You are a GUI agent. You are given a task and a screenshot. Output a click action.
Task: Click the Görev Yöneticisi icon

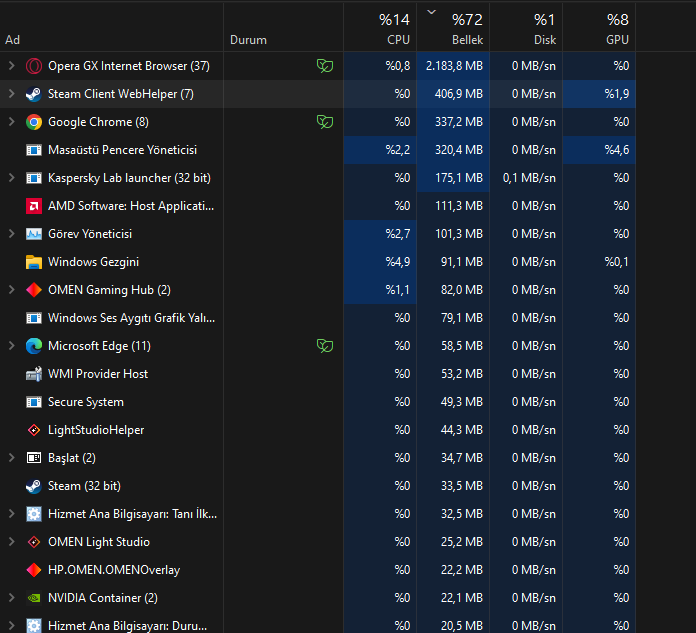click(x=34, y=234)
